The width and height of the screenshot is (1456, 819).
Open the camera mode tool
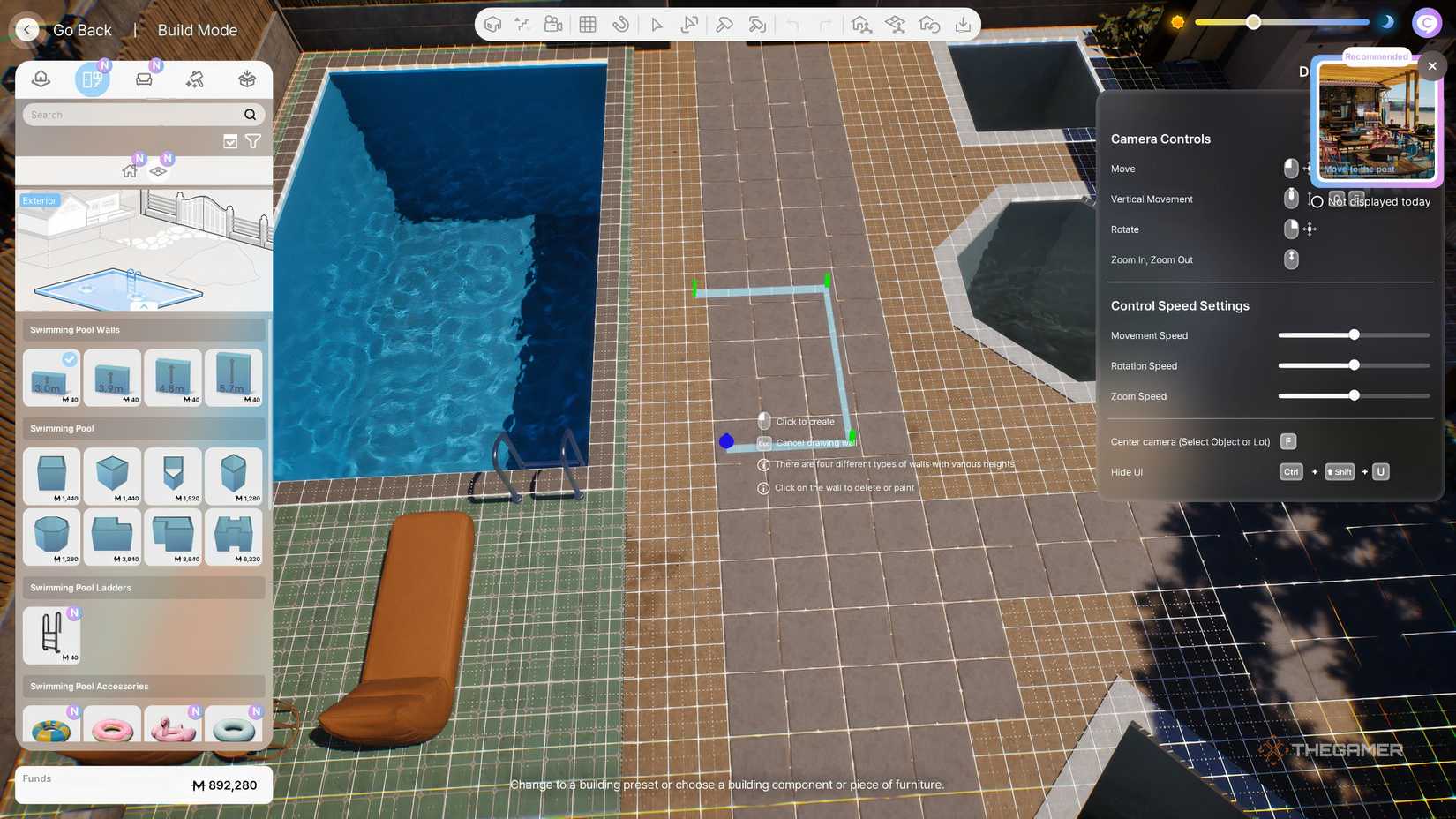point(553,25)
